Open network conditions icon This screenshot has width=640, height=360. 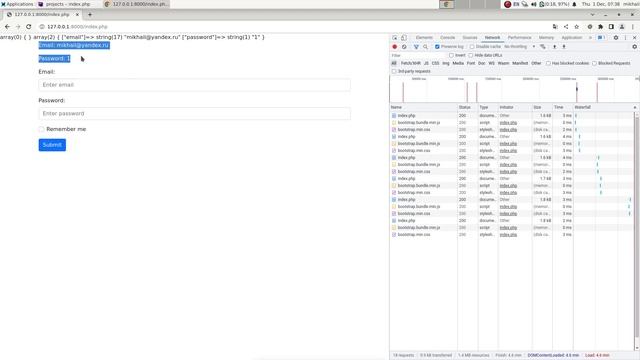pyautogui.click(x=543, y=47)
